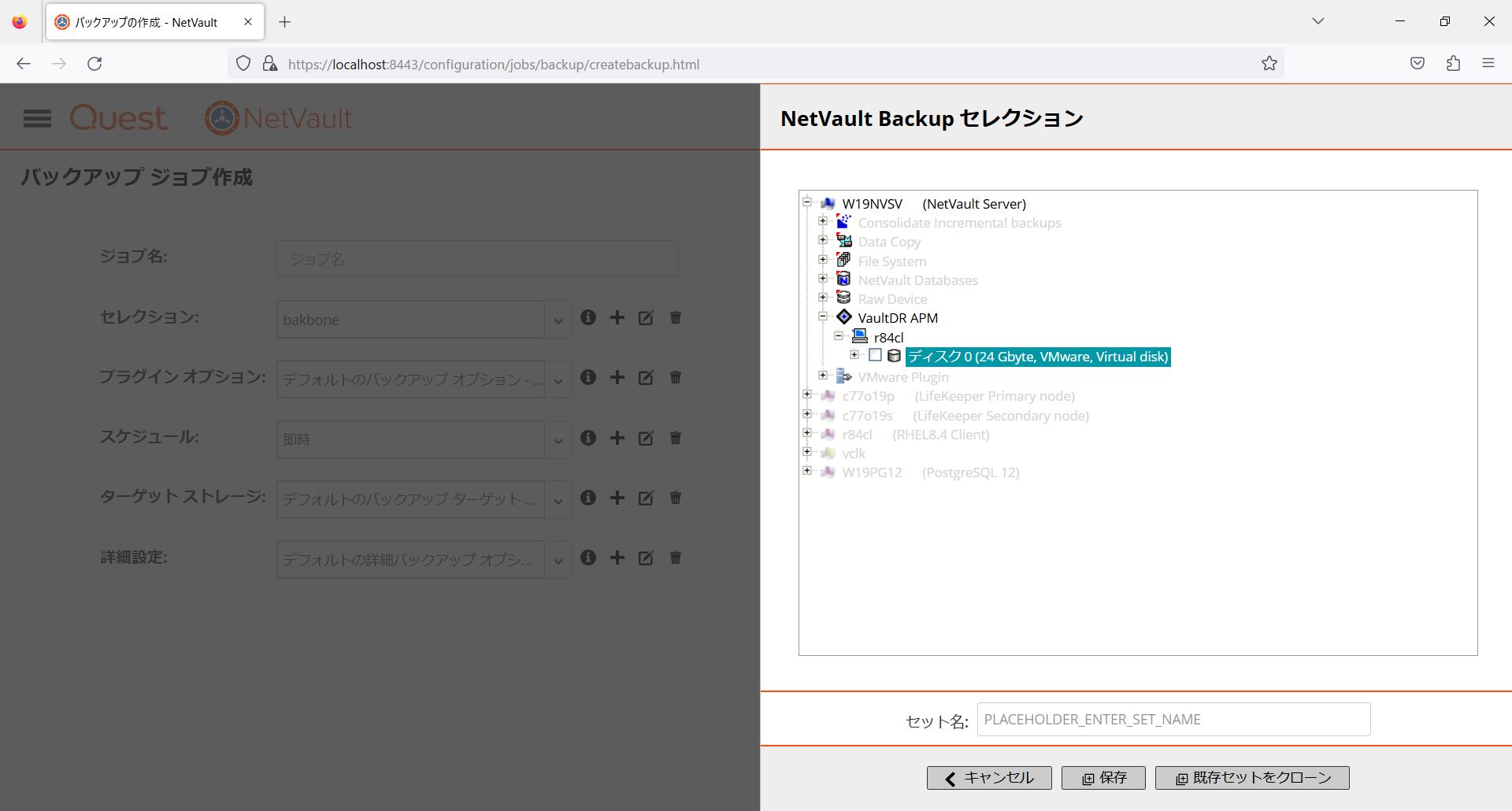This screenshot has width=1512, height=811.
Task: Expand Consolidate Incremental backups node
Action: click(823, 221)
